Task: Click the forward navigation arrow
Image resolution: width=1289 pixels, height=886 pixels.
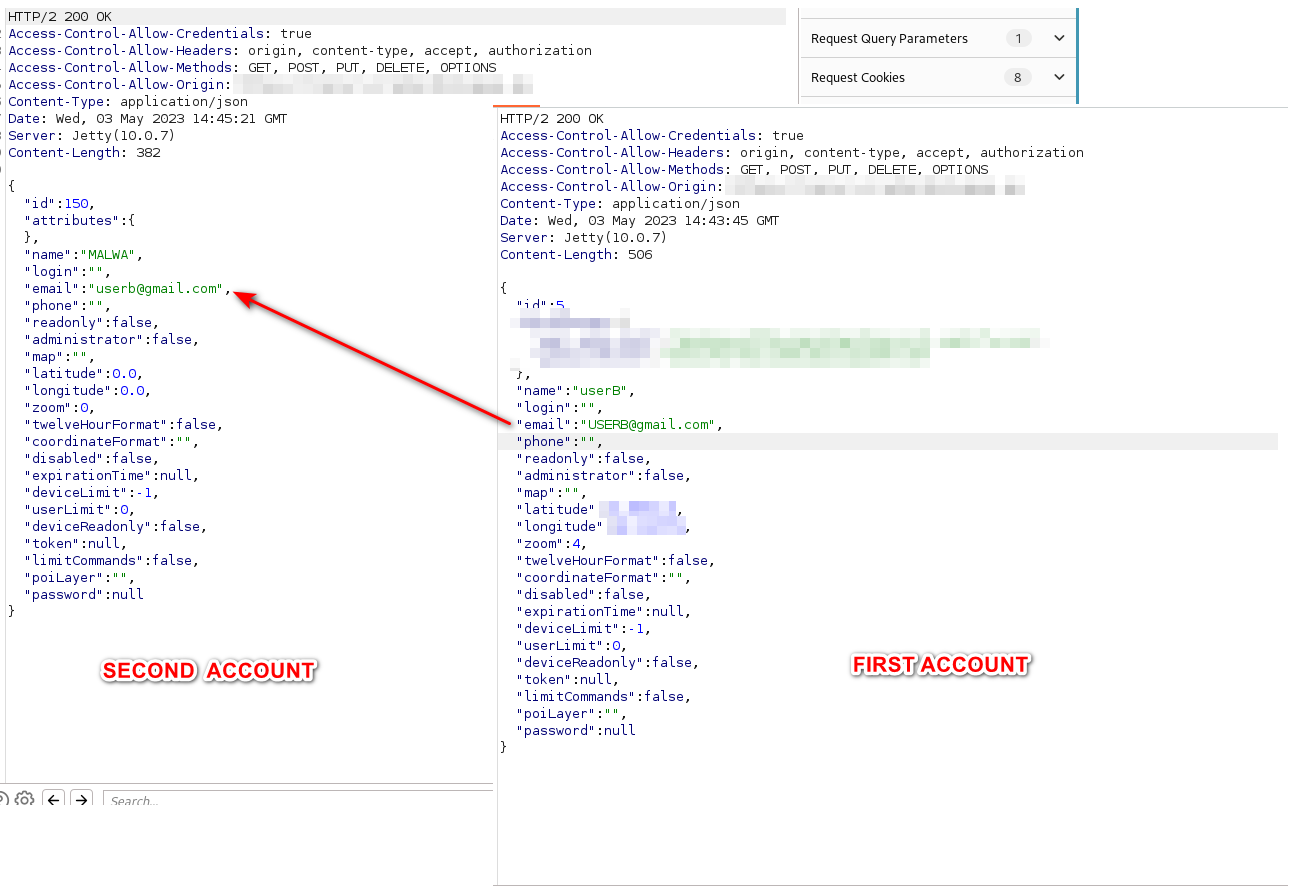Action: point(81,798)
